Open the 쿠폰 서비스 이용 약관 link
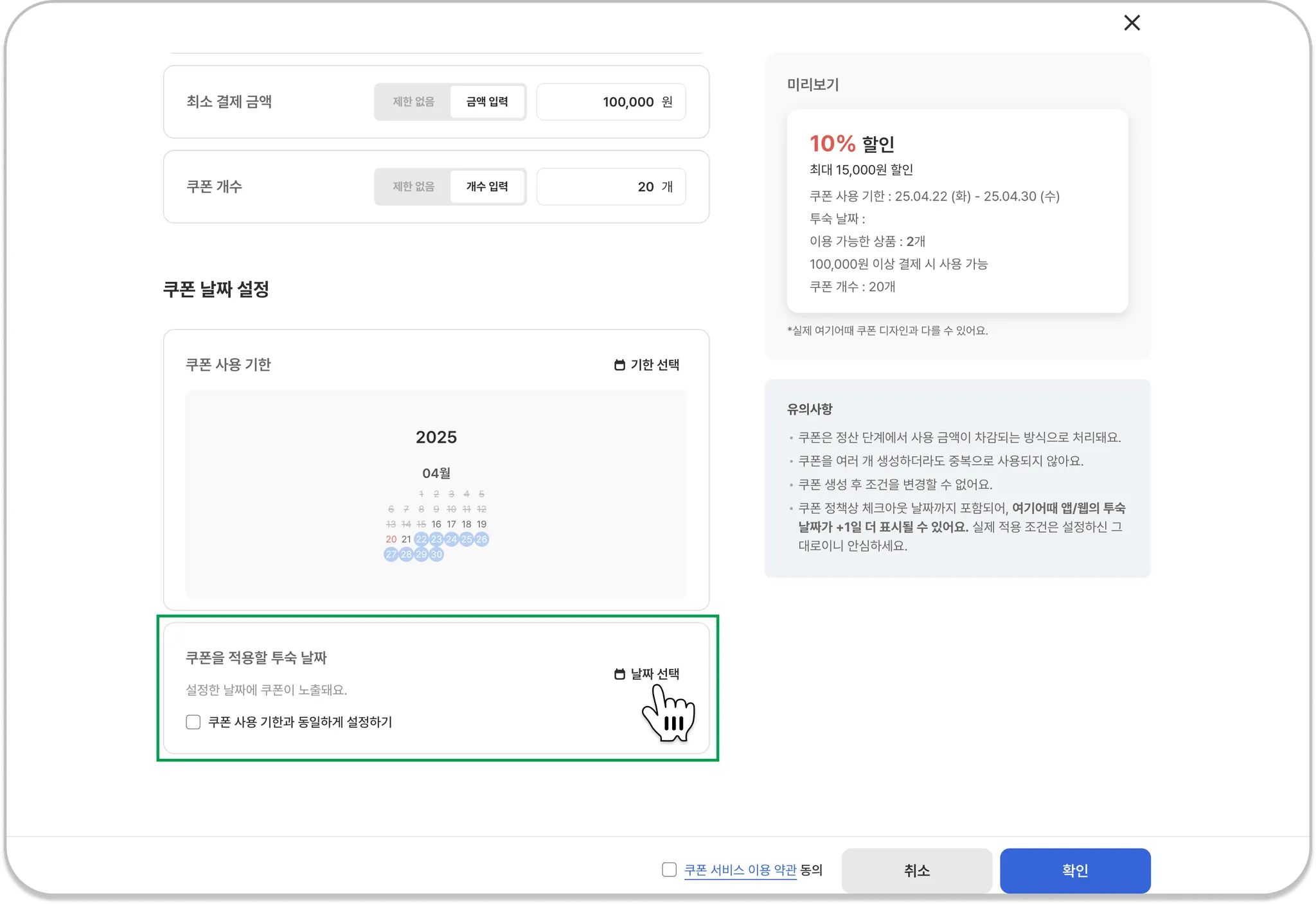Image resolution: width=1316 pixels, height=904 pixels. click(740, 870)
